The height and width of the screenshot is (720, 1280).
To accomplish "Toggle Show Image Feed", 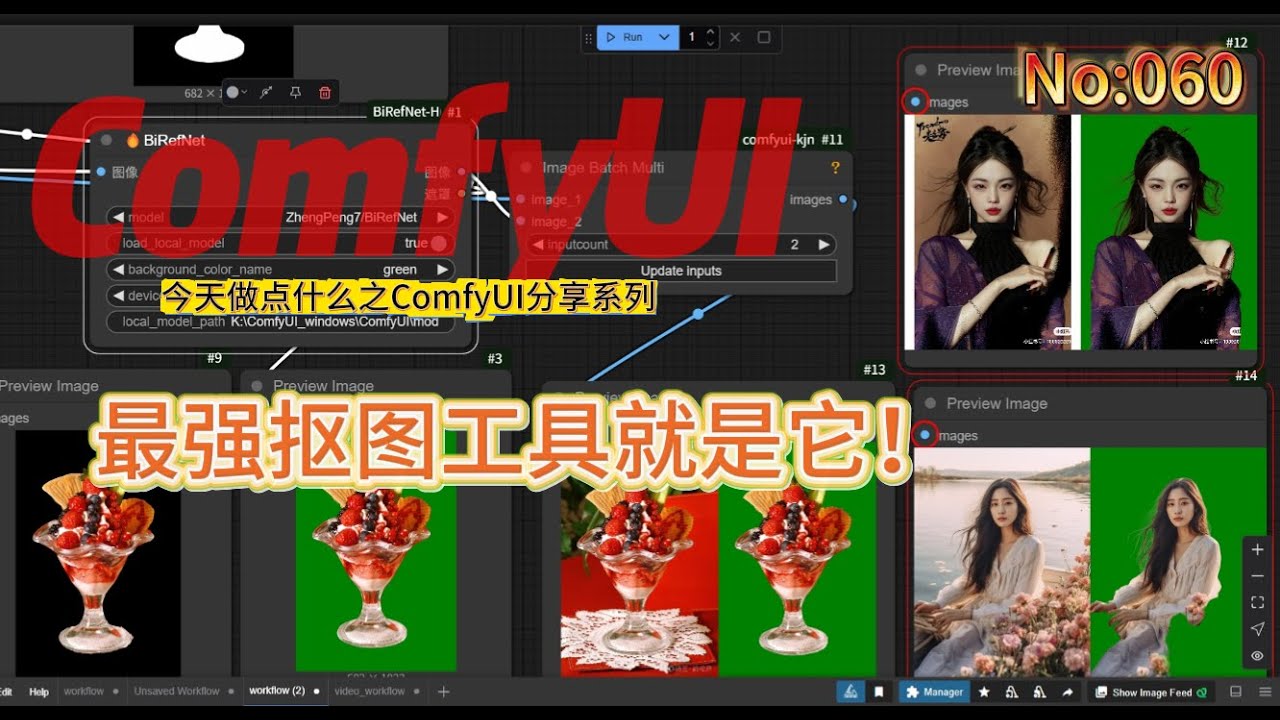I will point(1151,691).
